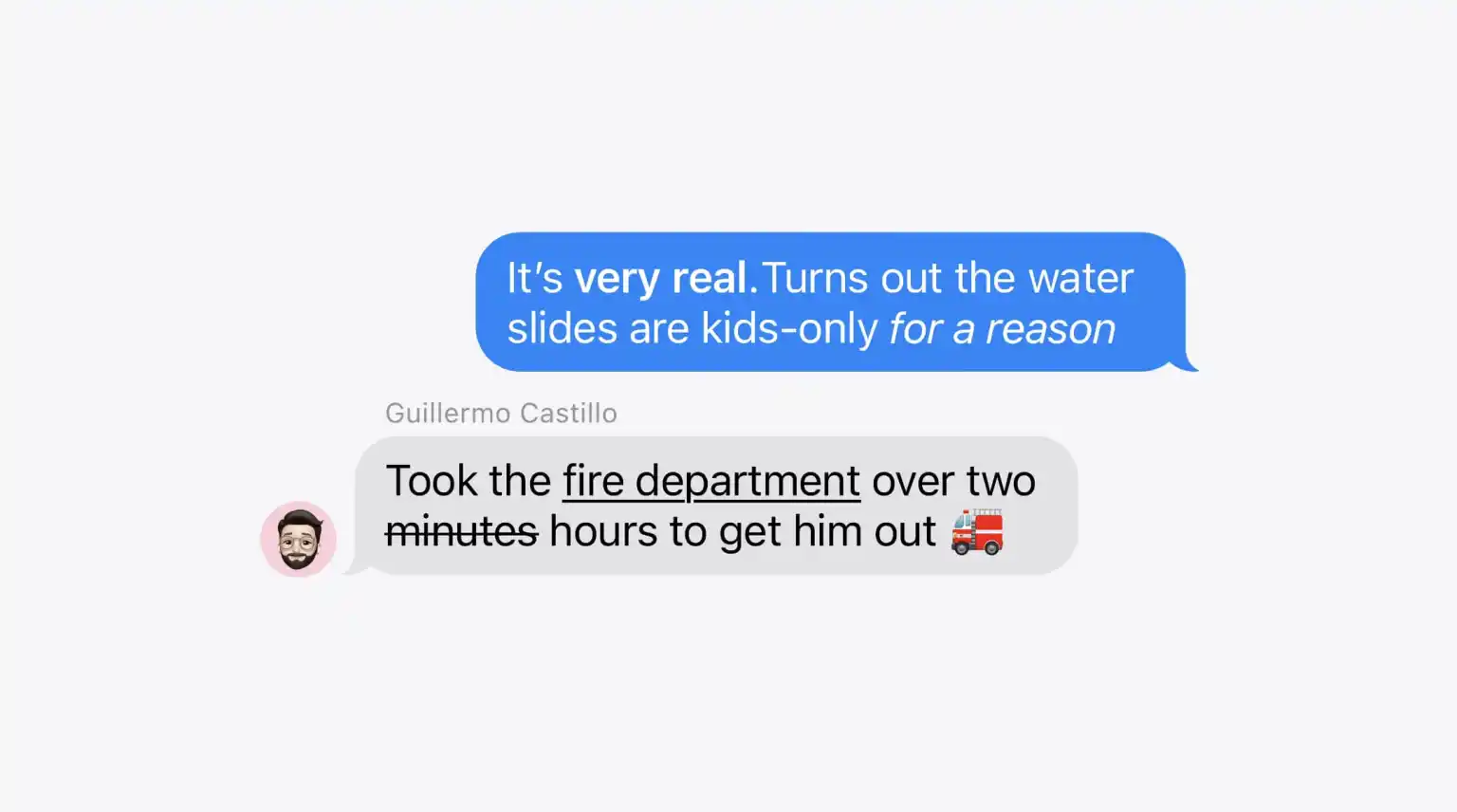This screenshot has width=1457, height=812.
Task: Click "It's" at the start of the blue message
Action: [535, 279]
